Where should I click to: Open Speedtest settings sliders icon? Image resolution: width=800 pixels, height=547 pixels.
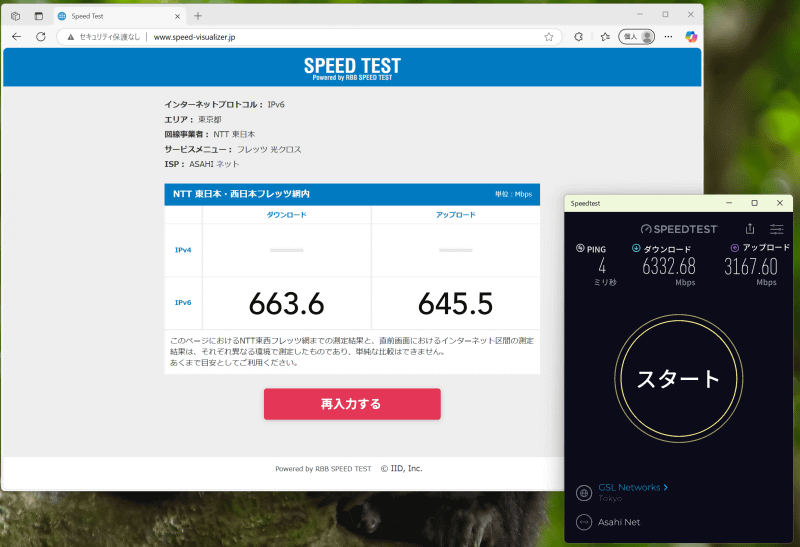tap(777, 229)
